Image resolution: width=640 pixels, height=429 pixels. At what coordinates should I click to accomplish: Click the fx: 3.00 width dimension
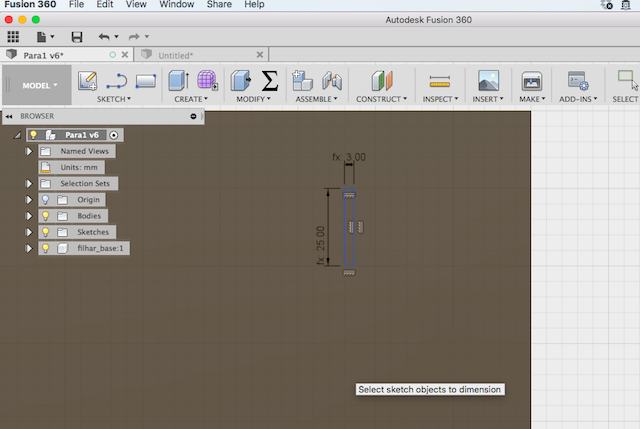point(349,157)
